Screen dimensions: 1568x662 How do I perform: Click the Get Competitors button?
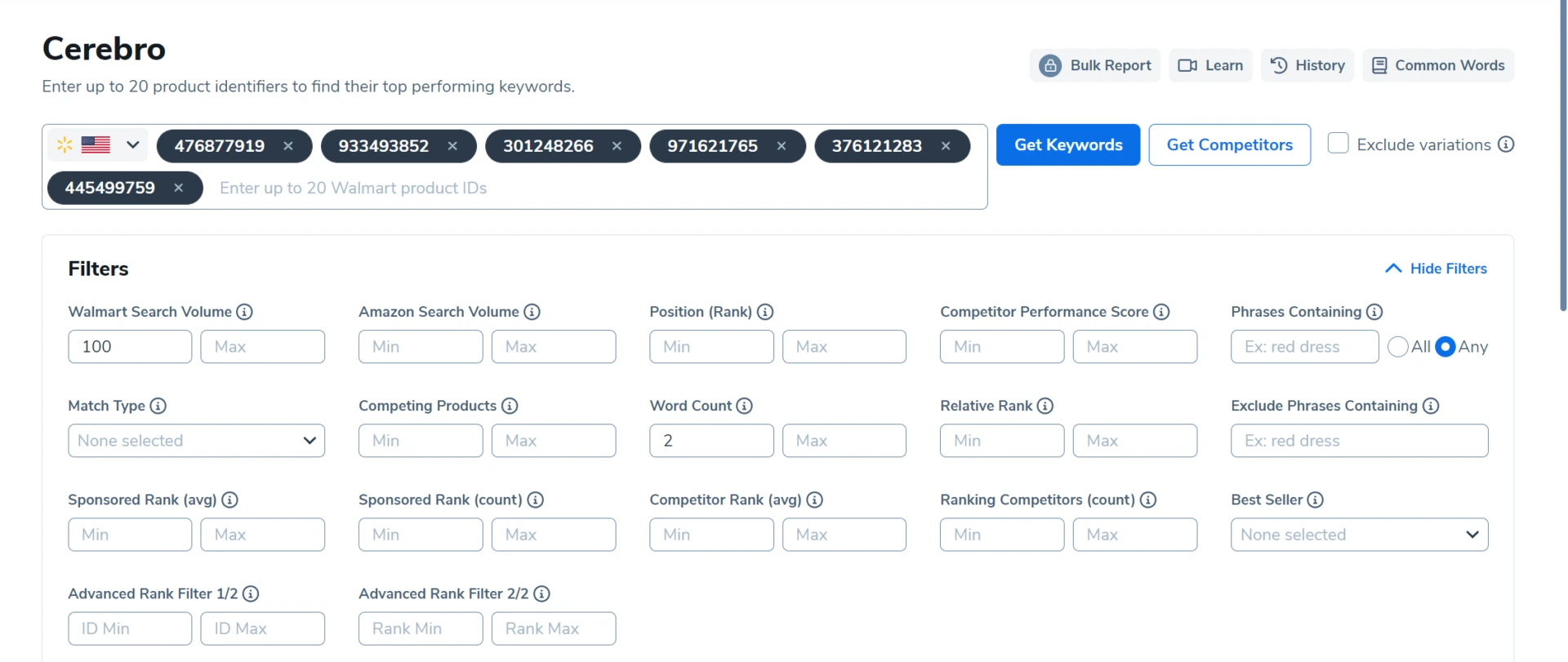[x=1229, y=144]
